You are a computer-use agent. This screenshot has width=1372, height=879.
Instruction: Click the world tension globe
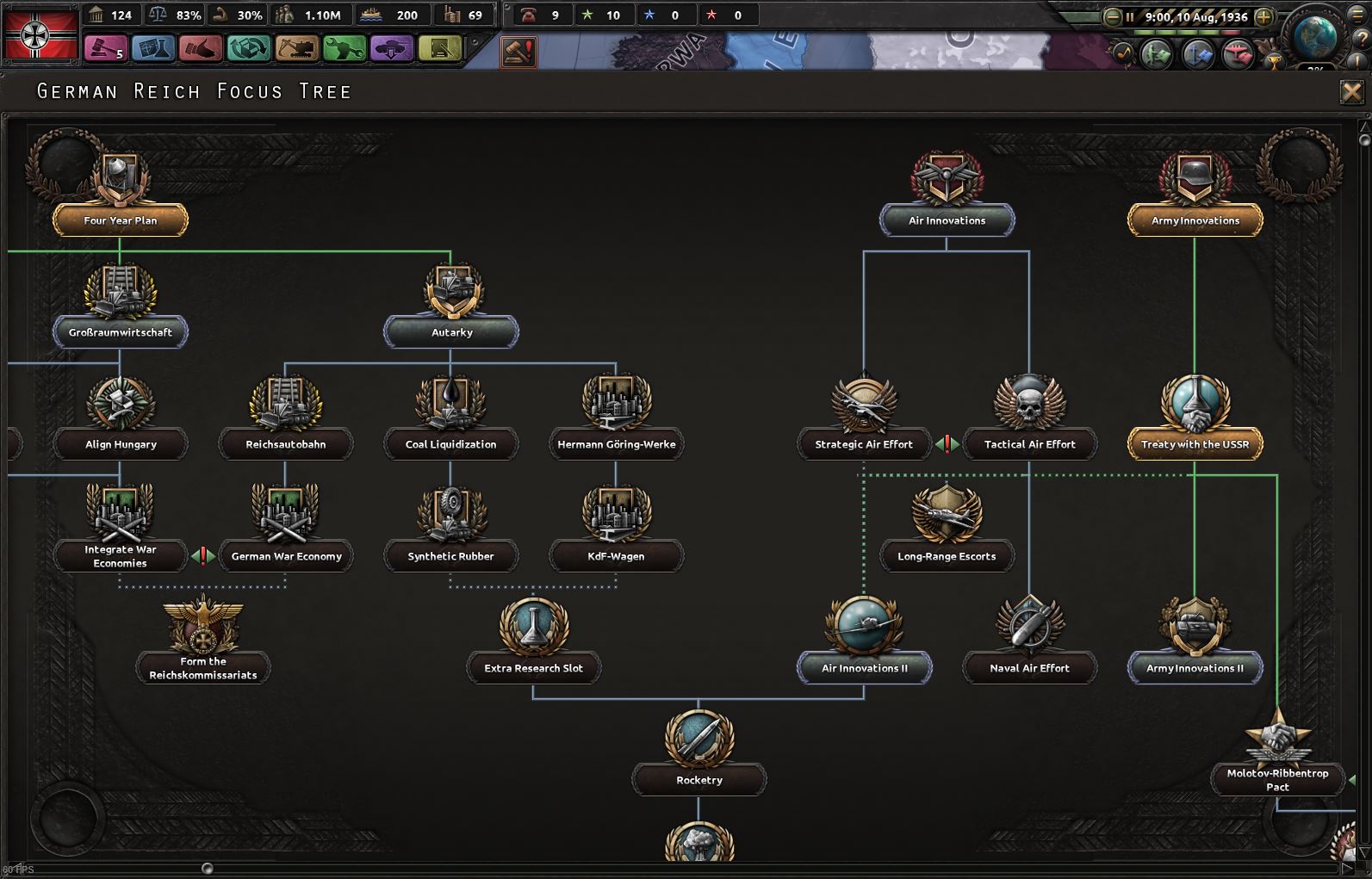(1315, 36)
